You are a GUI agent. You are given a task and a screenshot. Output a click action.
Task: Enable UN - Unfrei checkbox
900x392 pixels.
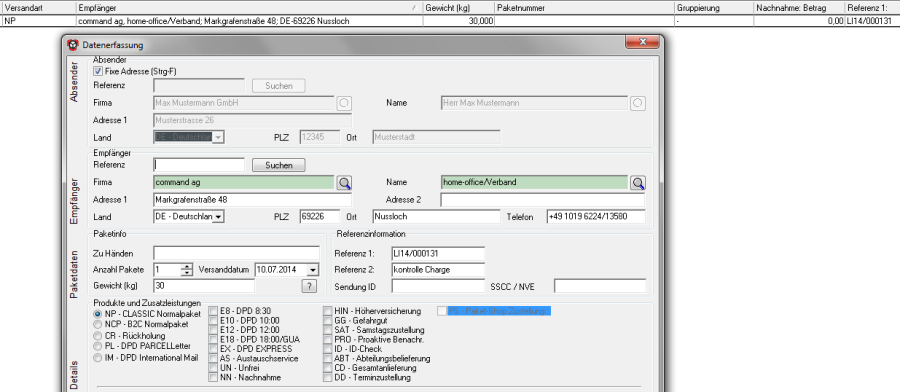[x=213, y=368]
